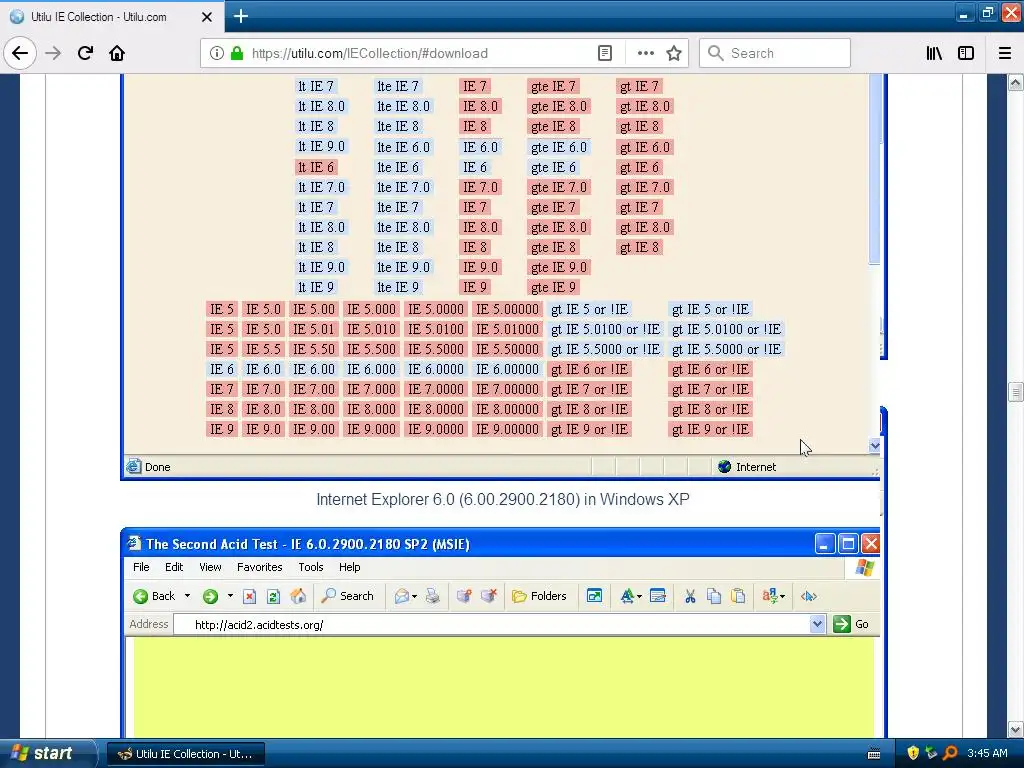Open the Firefox home page icon
This screenshot has width=1024, height=768.
tap(117, 53)
